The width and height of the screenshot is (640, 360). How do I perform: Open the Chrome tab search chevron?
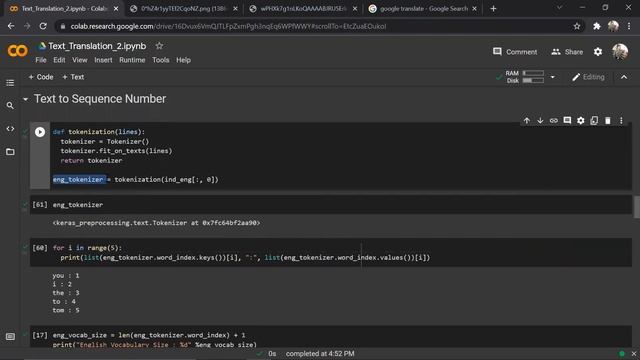(x=560, y=7)
